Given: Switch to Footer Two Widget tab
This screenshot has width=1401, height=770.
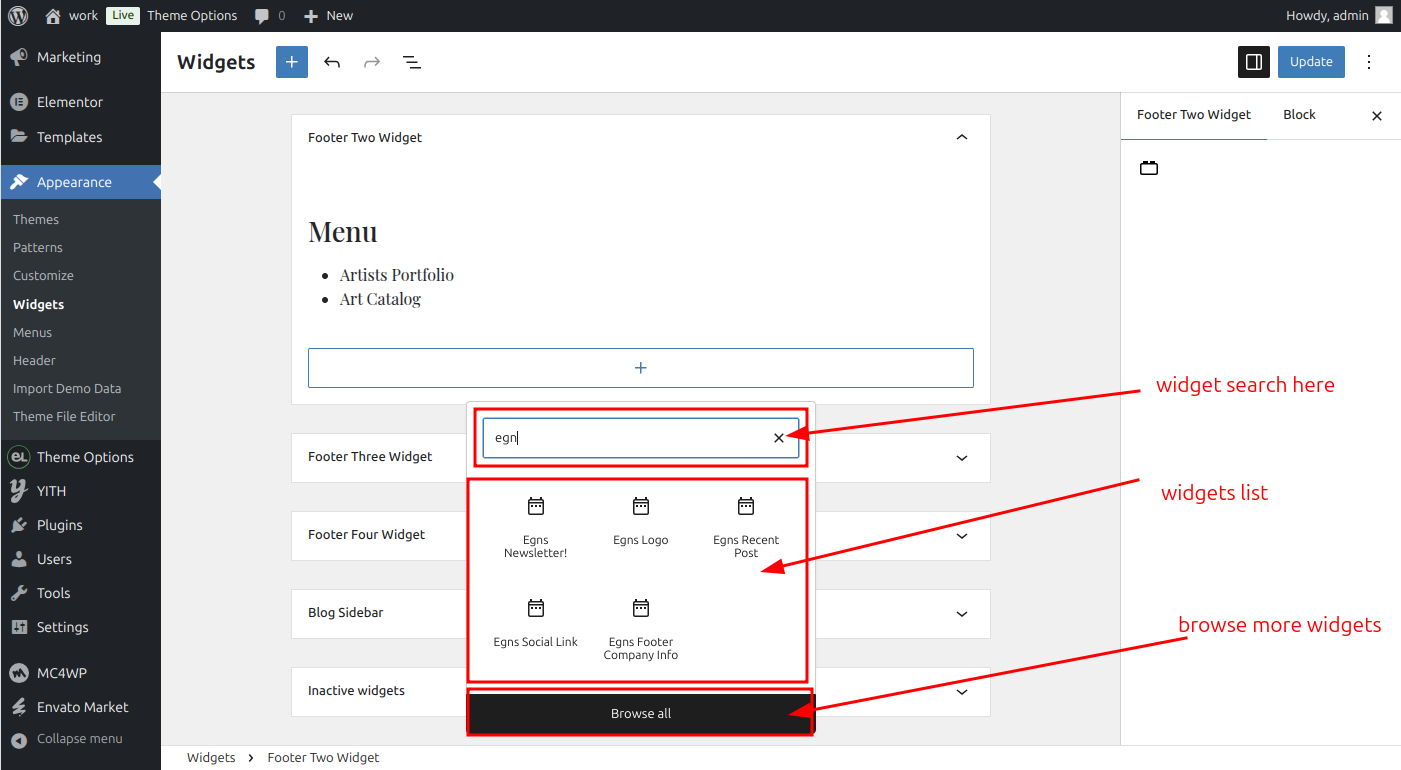Looking at the screenshot, I should (1194, 115).
